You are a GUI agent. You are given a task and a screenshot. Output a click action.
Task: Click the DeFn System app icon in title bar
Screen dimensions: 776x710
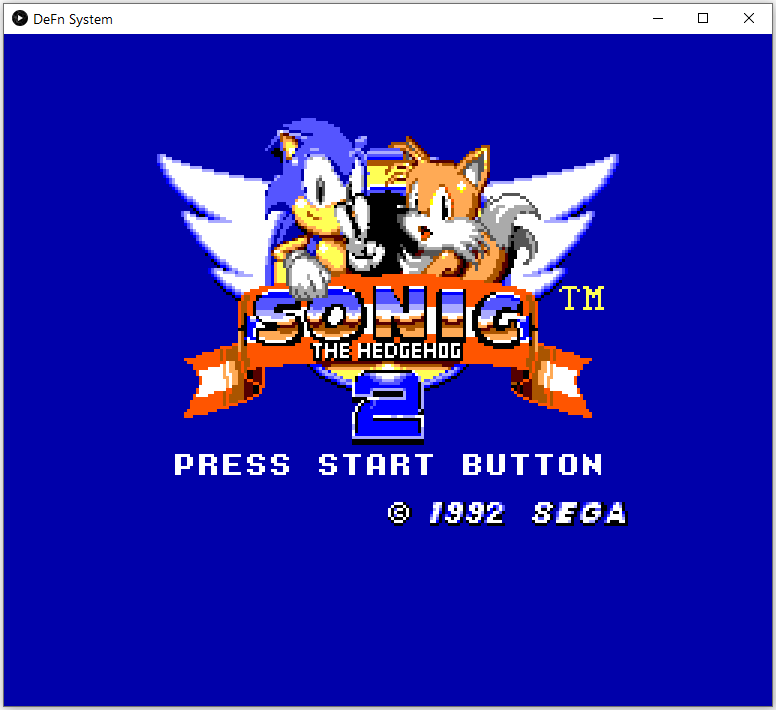coord(20,19)
